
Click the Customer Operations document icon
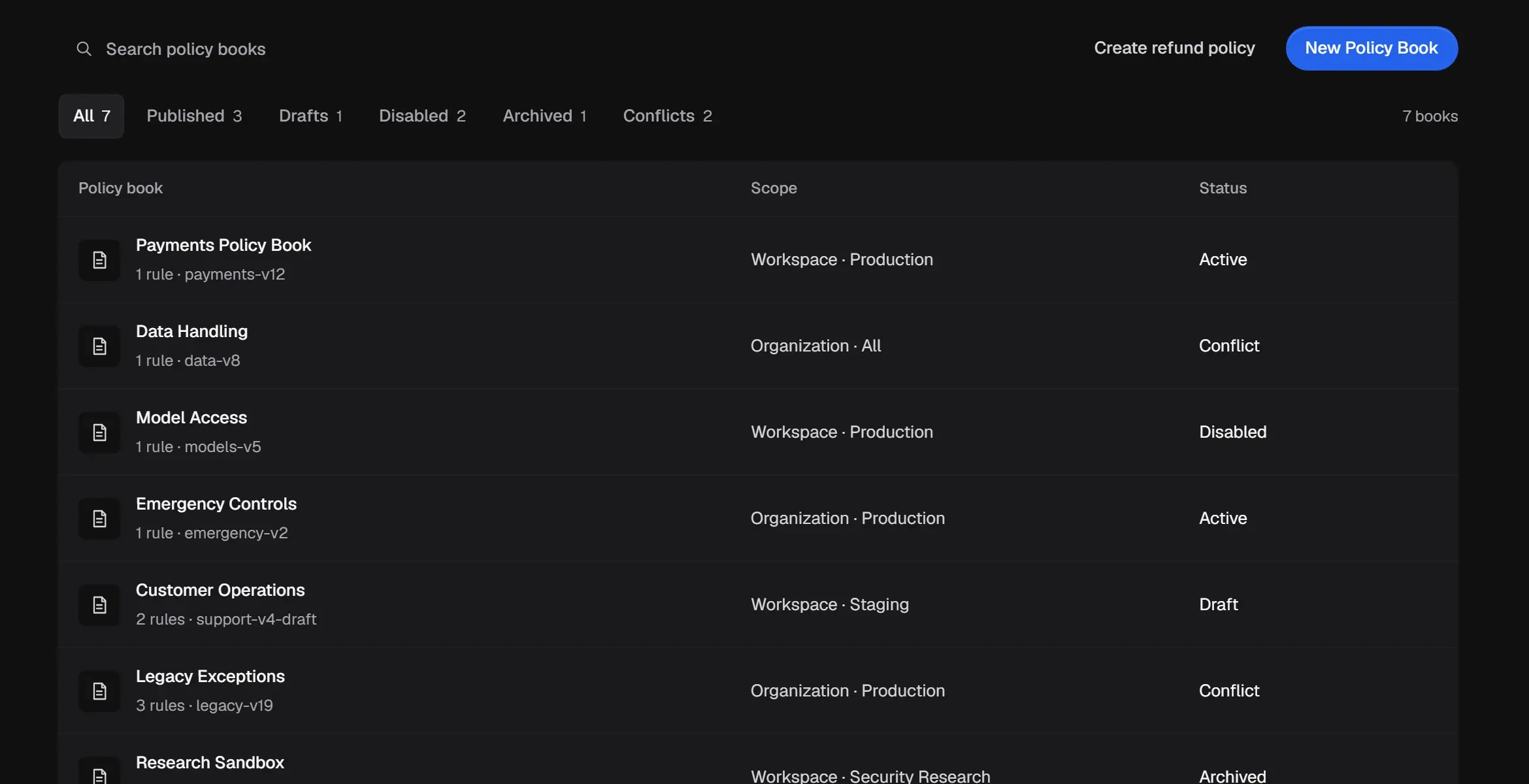99,605
